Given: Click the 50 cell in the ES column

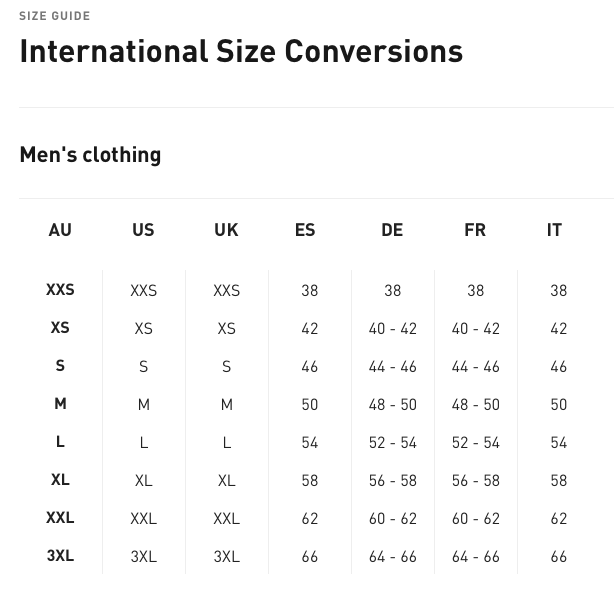Looking at the screenshot, I should point(309,405).
